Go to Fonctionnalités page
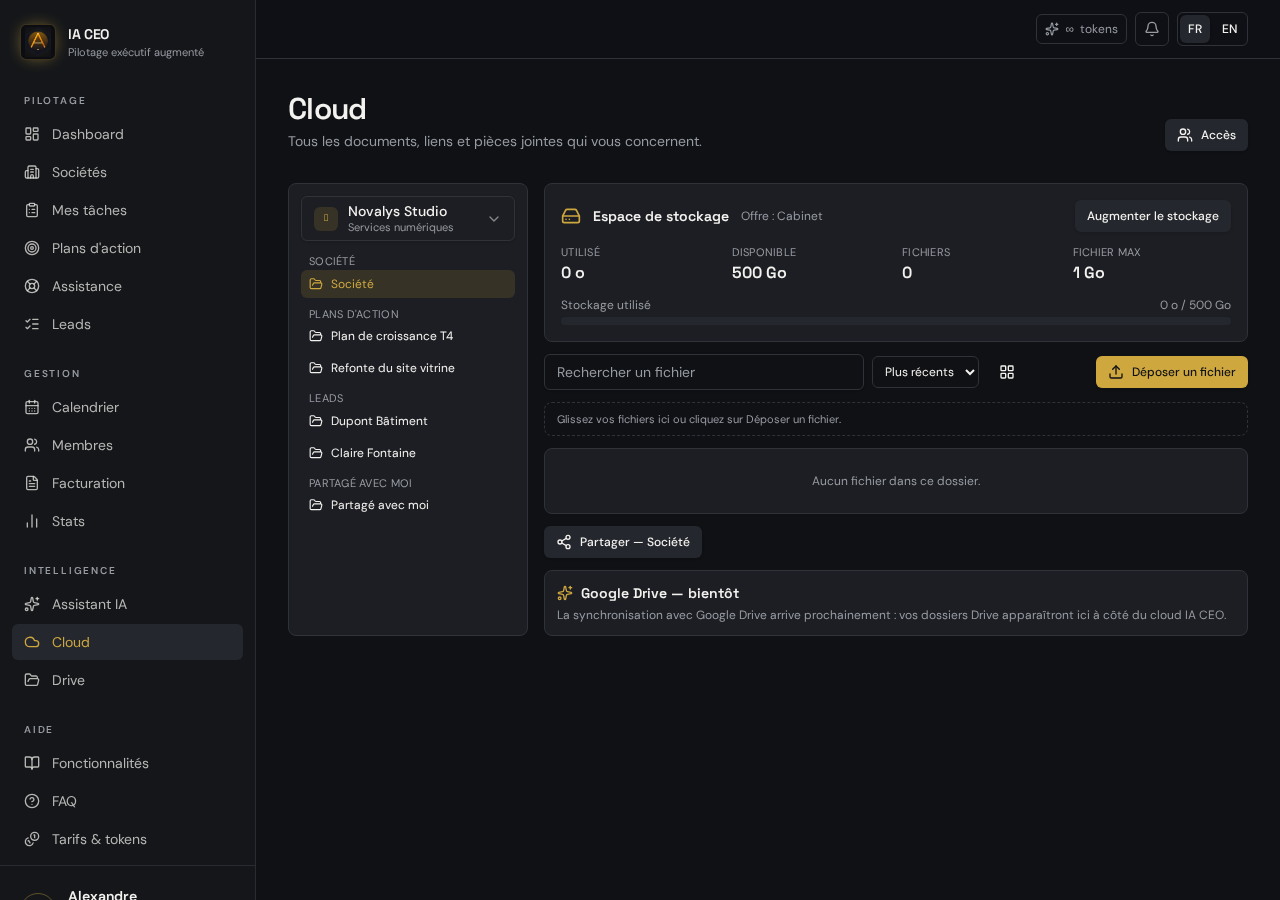This screenshot has width=1280, height=900. coord(127,763)
